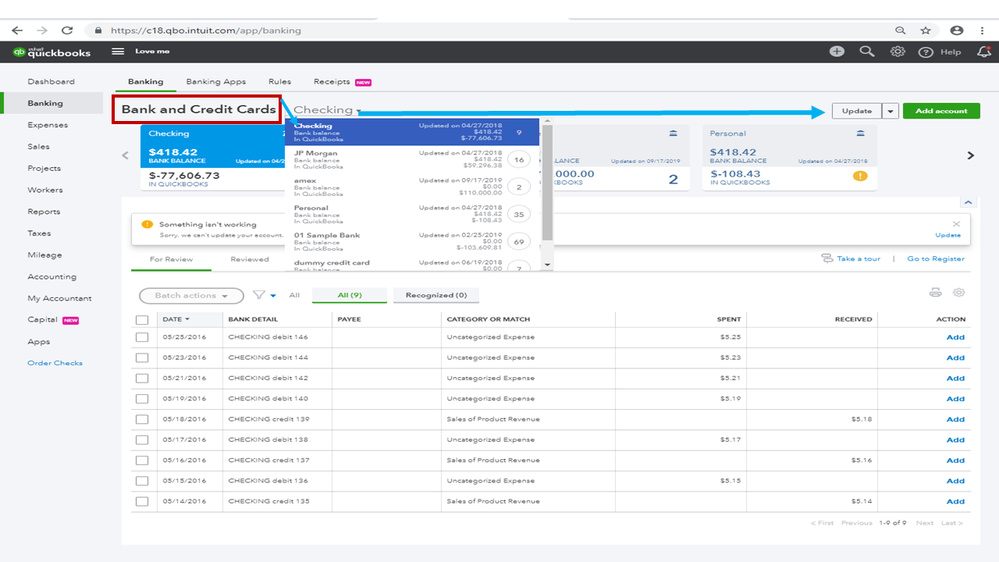Show previous account cards with left arrow
Image resolution: width=999 pixels, height=562 pixels.
tap(126, 155)
